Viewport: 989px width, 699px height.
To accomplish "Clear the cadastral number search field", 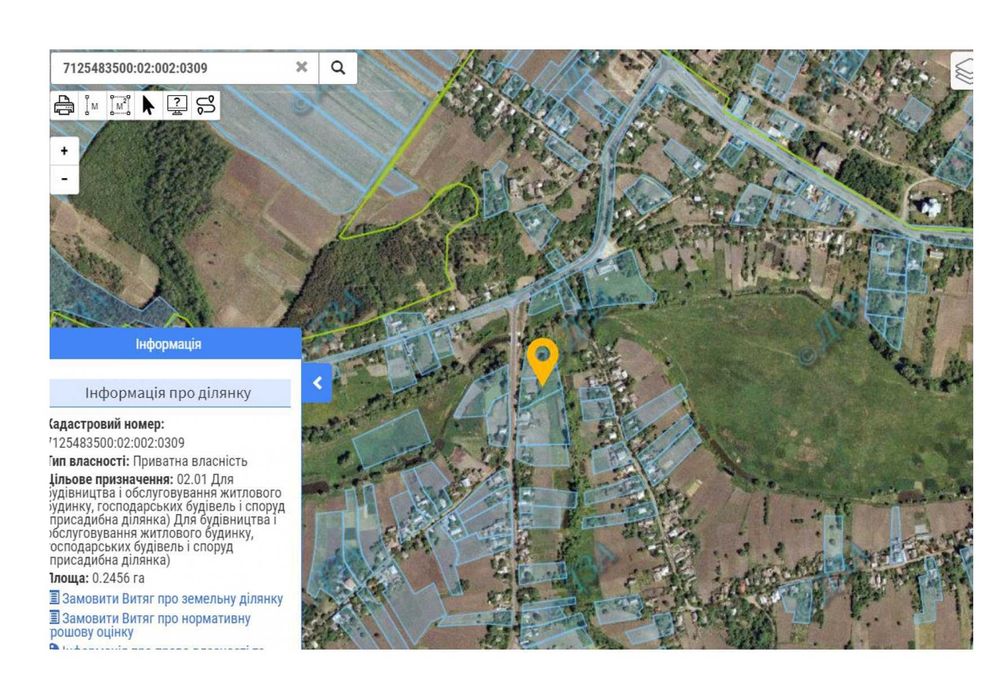I will (x=302, y=67).
